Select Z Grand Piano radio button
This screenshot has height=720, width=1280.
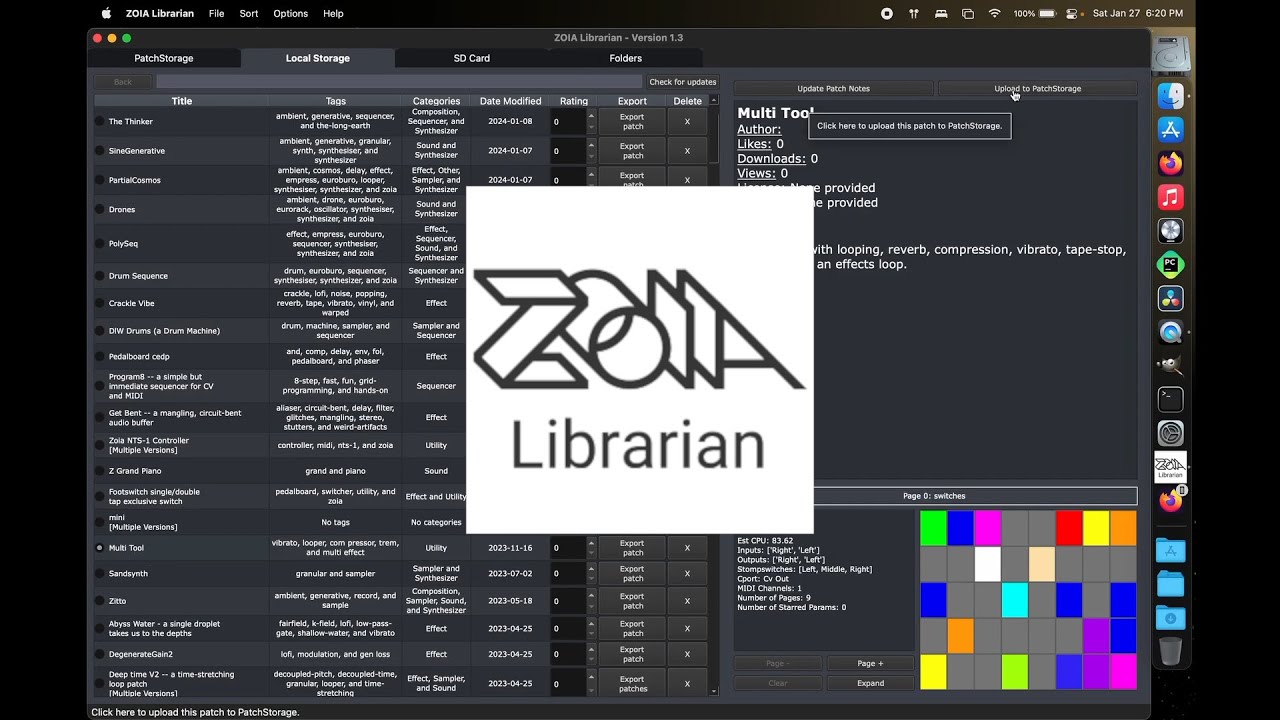point(99,471)
